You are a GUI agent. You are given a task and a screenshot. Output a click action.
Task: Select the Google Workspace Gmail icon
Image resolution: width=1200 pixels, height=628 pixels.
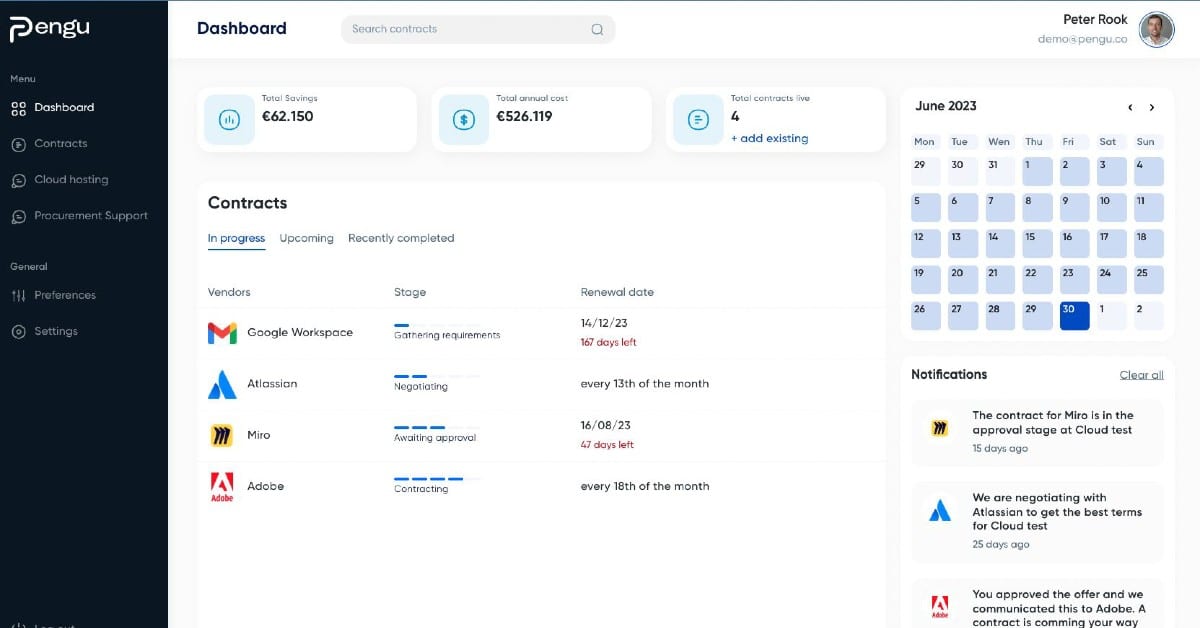click(222, 333)
